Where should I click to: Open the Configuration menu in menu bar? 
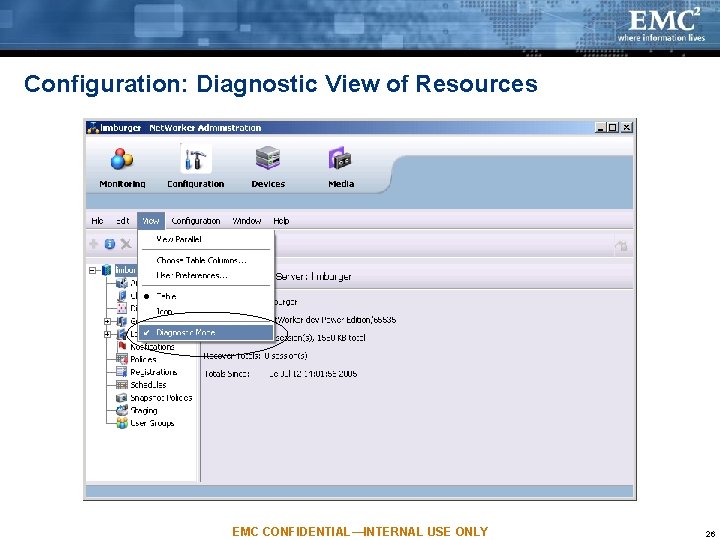[196, 221]
